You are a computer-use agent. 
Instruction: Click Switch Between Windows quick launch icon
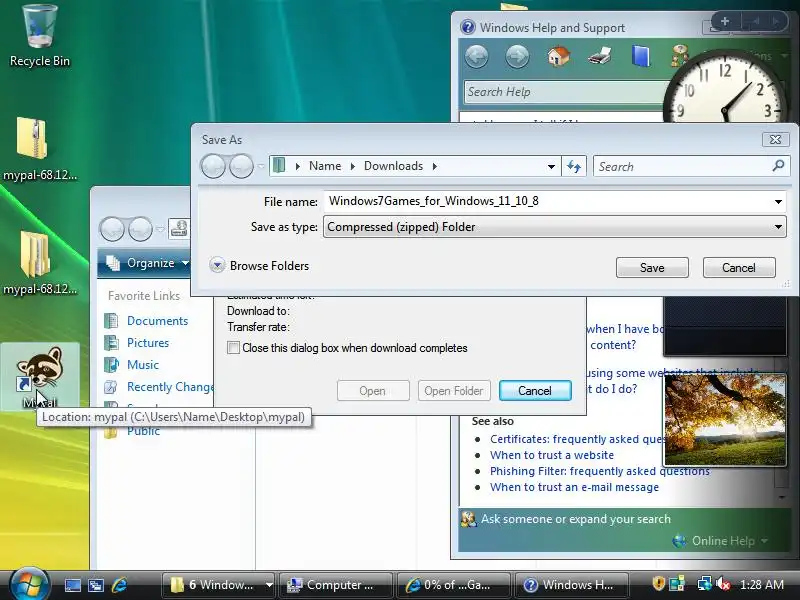click(x=96, y=585)
